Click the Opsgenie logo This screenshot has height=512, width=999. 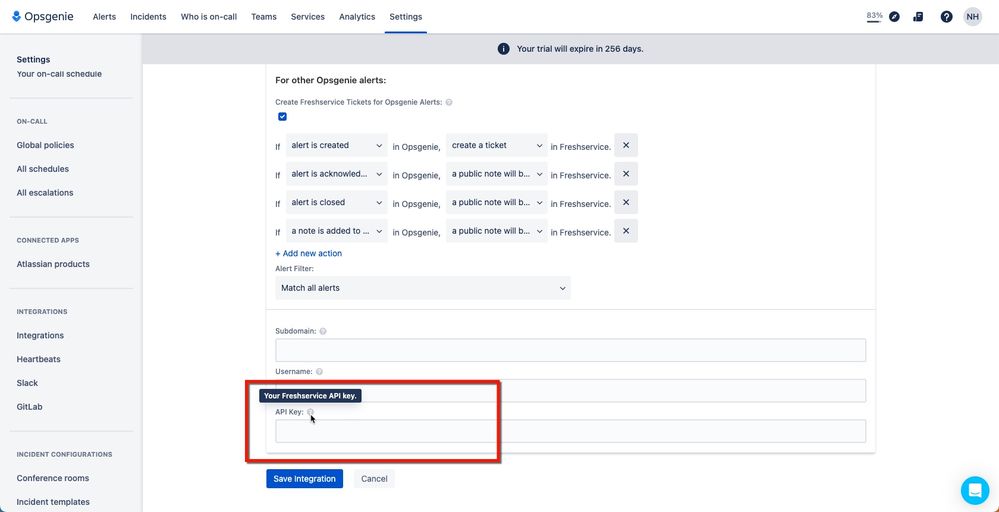43,17
